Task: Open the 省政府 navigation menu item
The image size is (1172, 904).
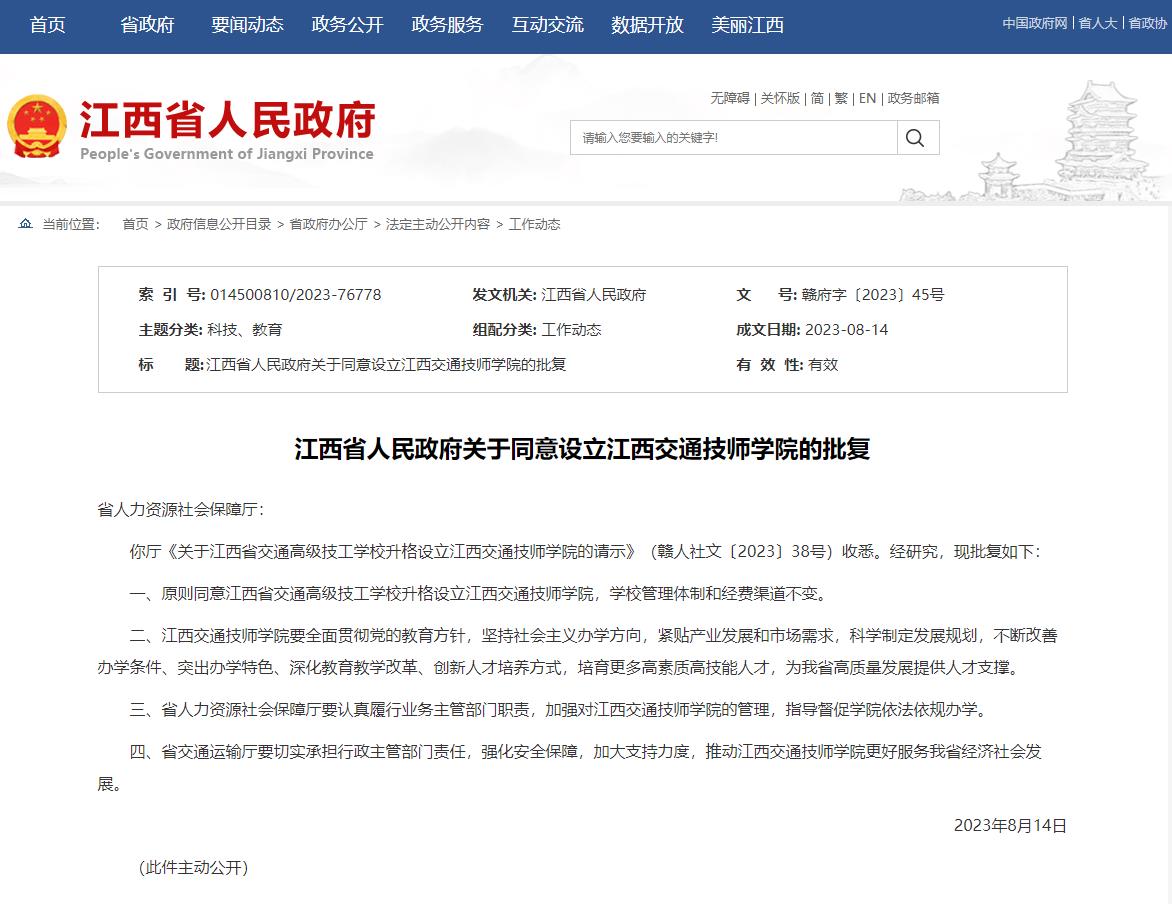Action: pos(147,25)
